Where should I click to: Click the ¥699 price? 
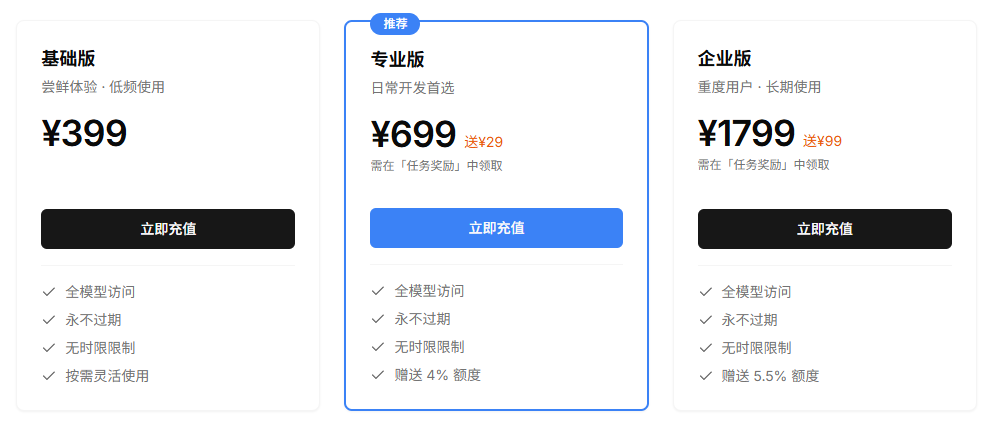click(413, 134)
